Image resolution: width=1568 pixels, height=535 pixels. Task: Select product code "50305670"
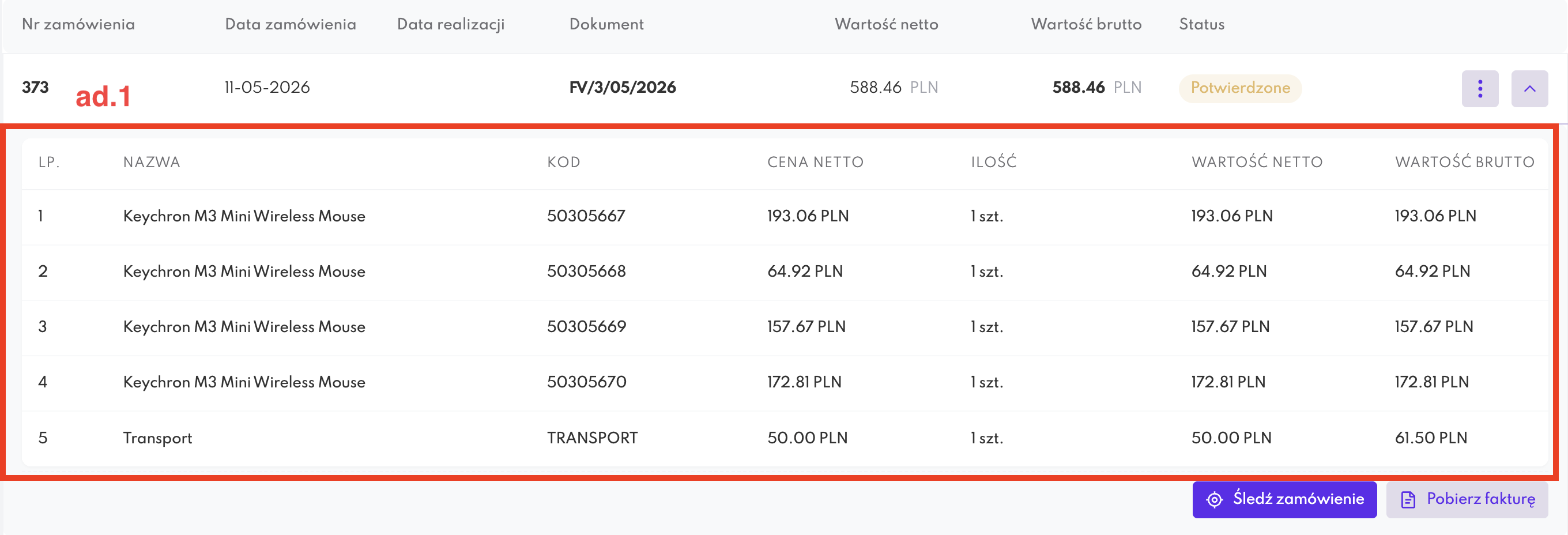[x=587, y=382]
